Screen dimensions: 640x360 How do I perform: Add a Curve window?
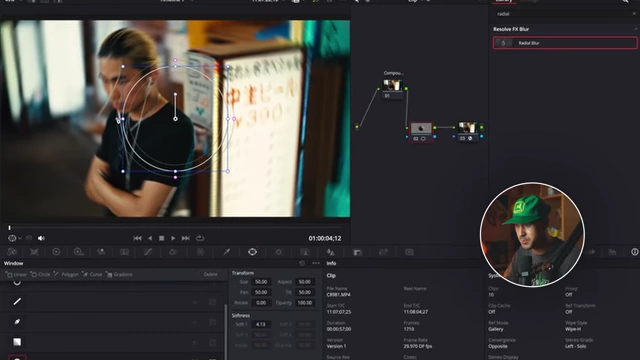(x=92, y=274)
